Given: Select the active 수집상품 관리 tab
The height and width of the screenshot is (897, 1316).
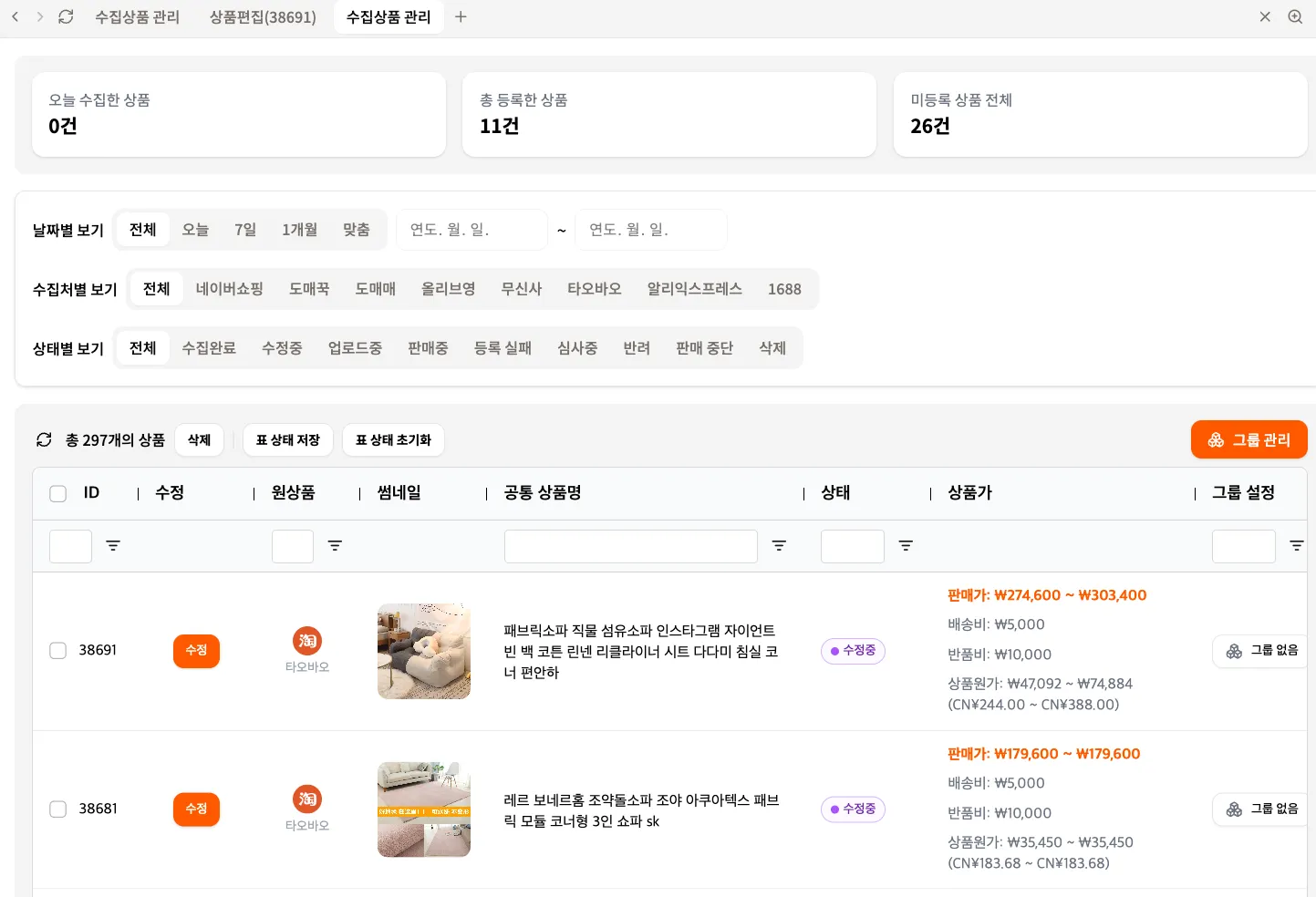Looking at the screenshot, I should pos(389,17).
